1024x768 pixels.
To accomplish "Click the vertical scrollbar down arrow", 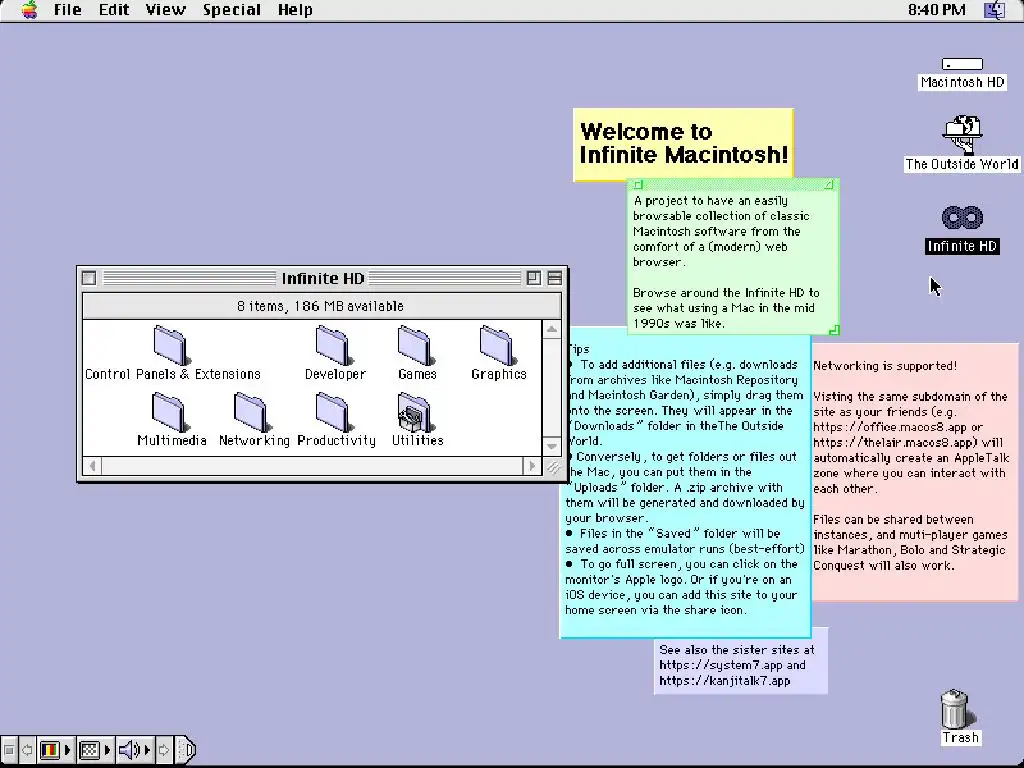I will (552, 447).
